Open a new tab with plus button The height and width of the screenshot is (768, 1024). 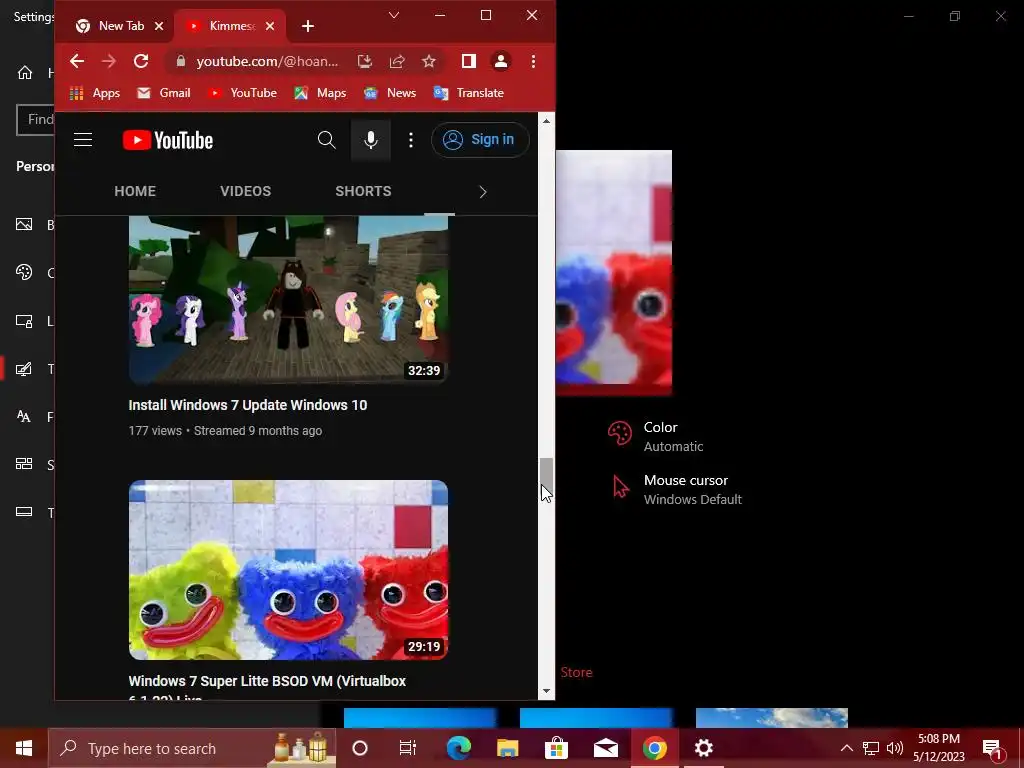(x=308, y=26)
